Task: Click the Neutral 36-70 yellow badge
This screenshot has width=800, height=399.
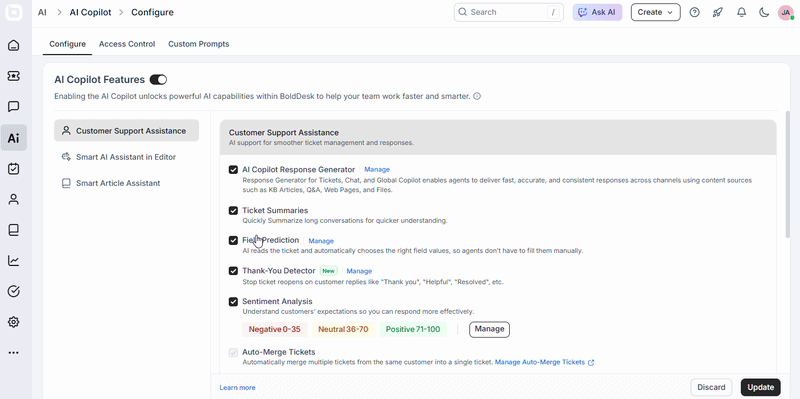Action: point(343,329)
